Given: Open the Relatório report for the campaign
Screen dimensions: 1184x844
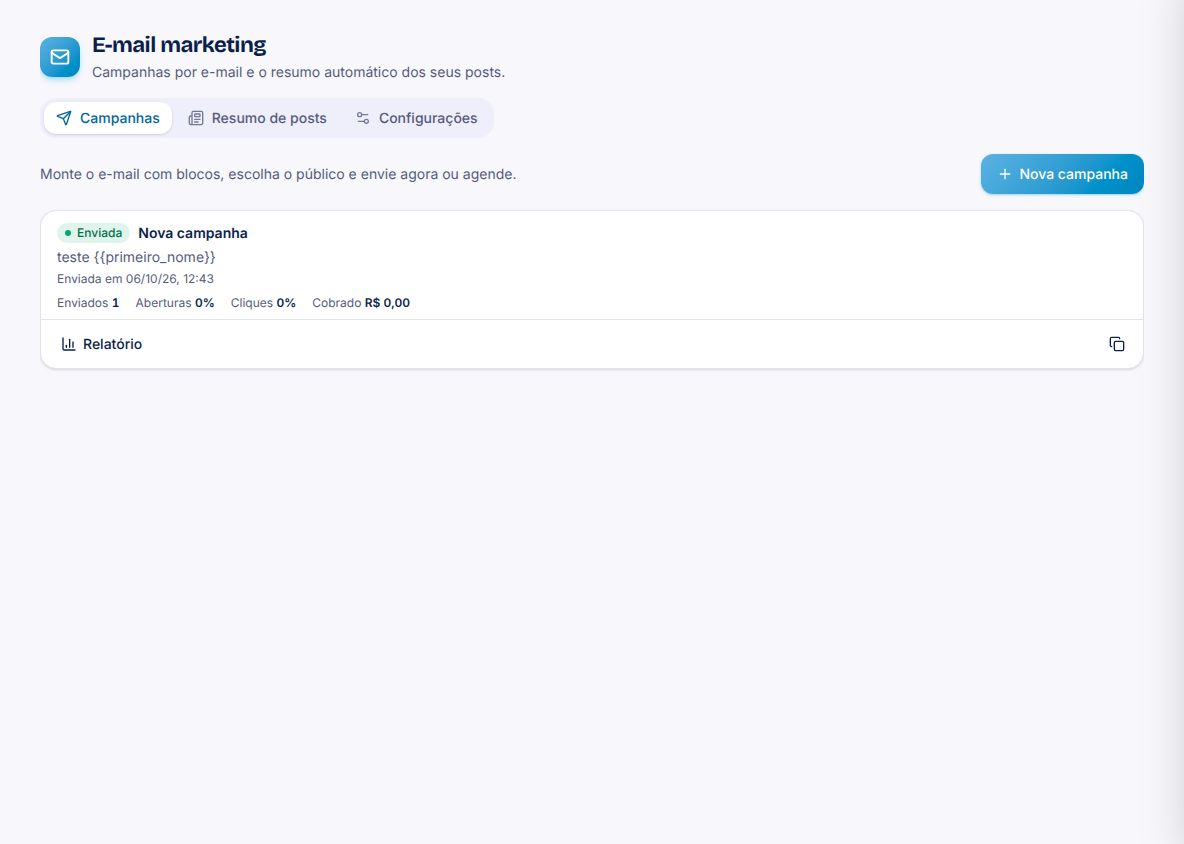Looking at the screenshot, I should click(x=101, y=344).
